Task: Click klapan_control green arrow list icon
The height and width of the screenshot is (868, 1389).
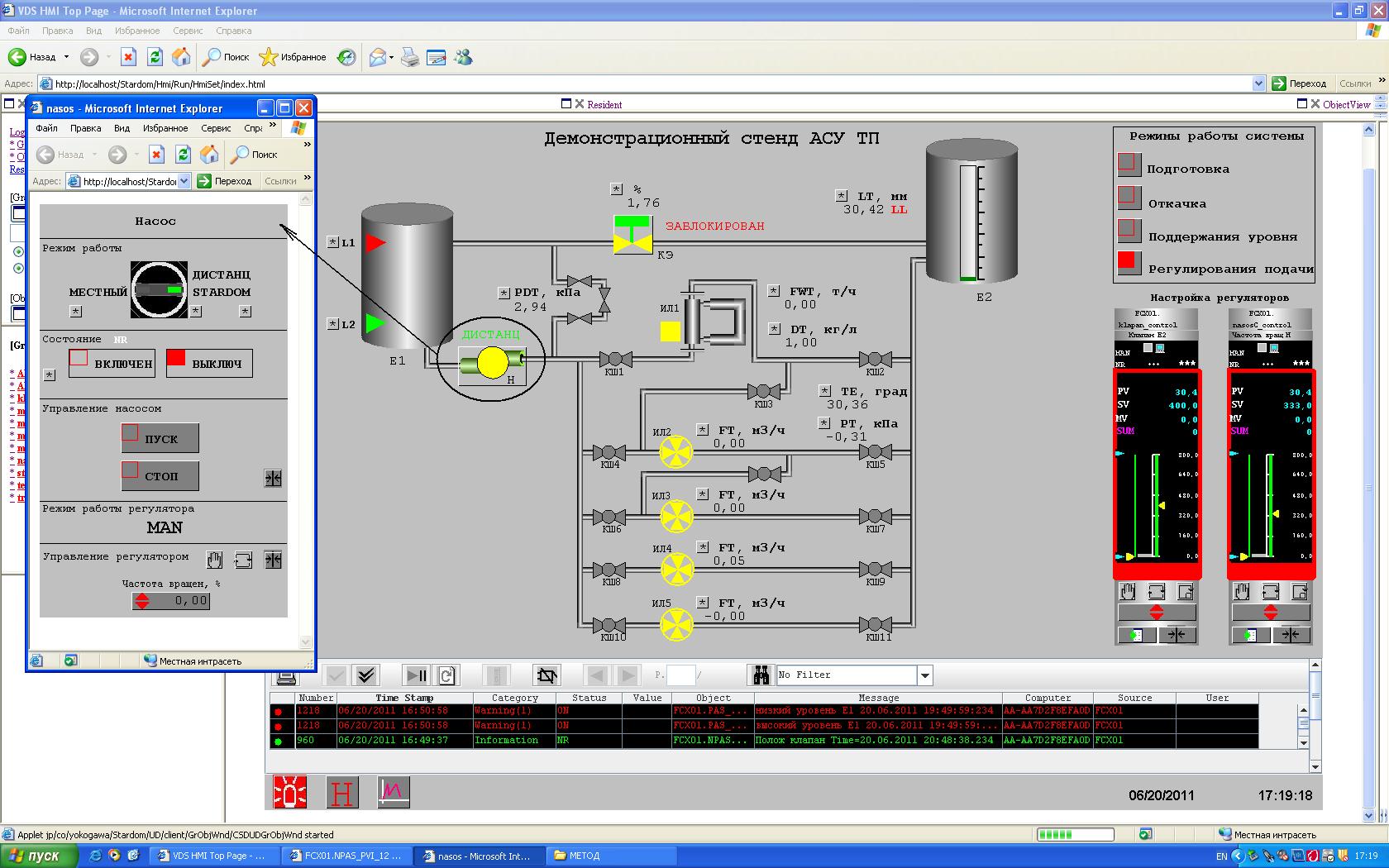Action: tap(1137, 635)
